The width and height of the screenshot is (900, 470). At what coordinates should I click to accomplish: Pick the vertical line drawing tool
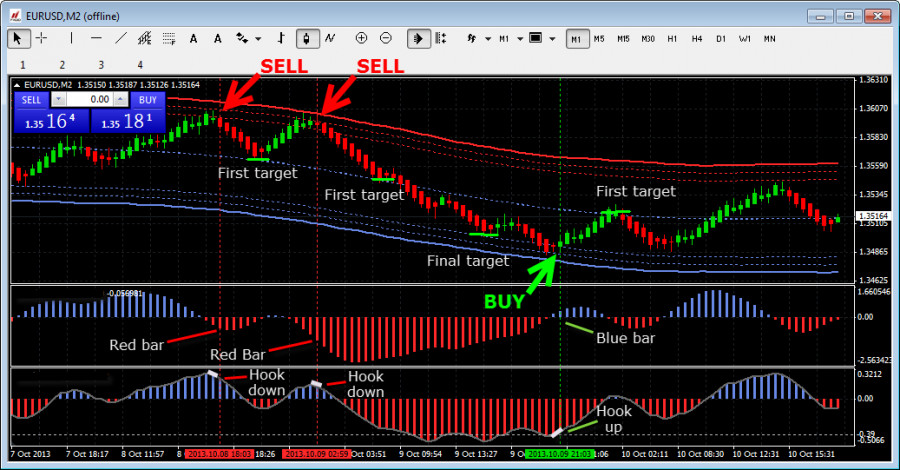click(x=71, y=38)
